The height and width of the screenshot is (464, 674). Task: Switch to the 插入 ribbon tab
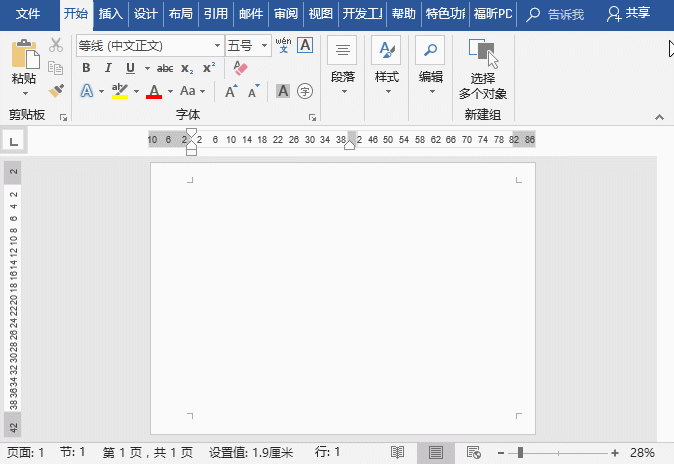[110, 14]
